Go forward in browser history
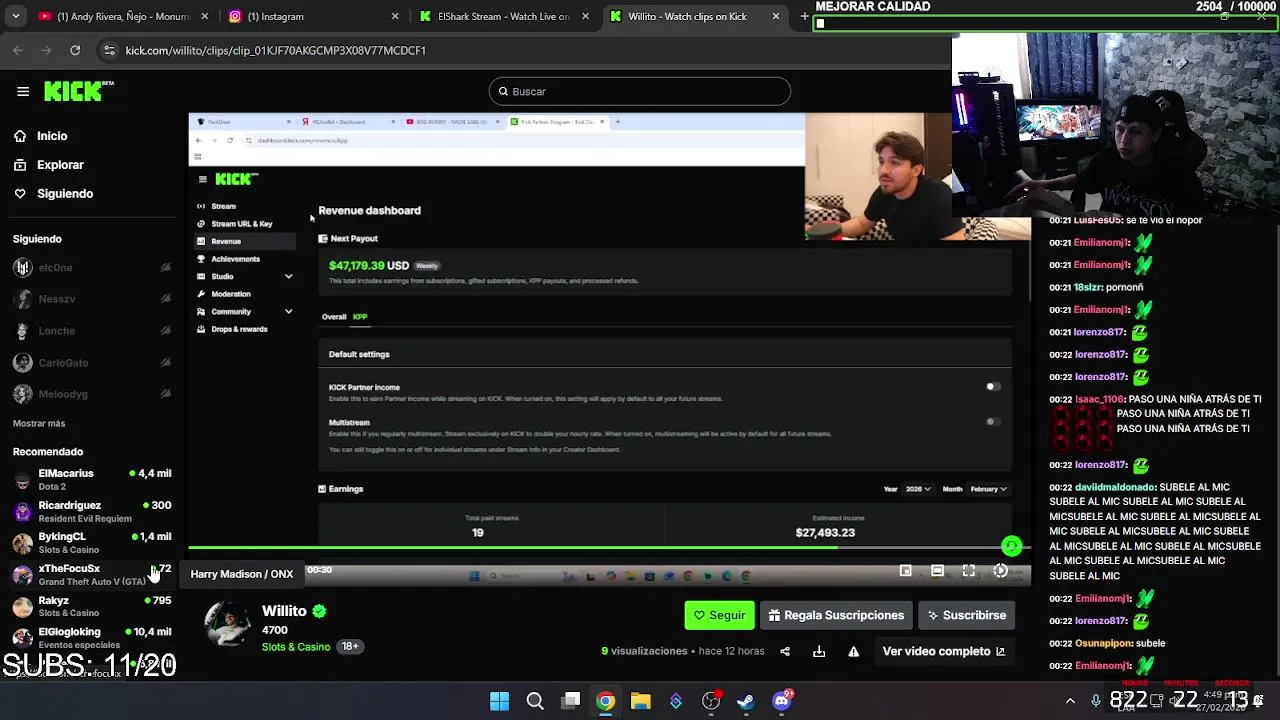Viewport: 1280px width, 720px height. (46, 50)
